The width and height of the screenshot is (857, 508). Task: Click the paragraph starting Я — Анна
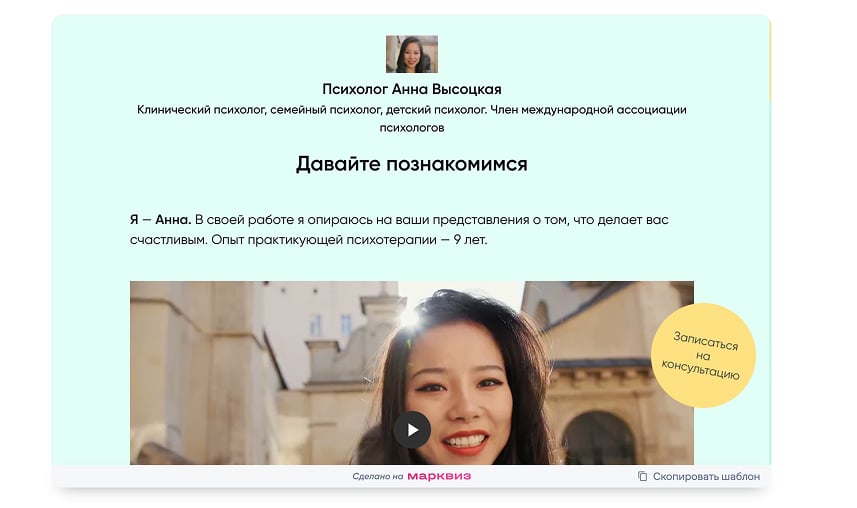(399, 230)
